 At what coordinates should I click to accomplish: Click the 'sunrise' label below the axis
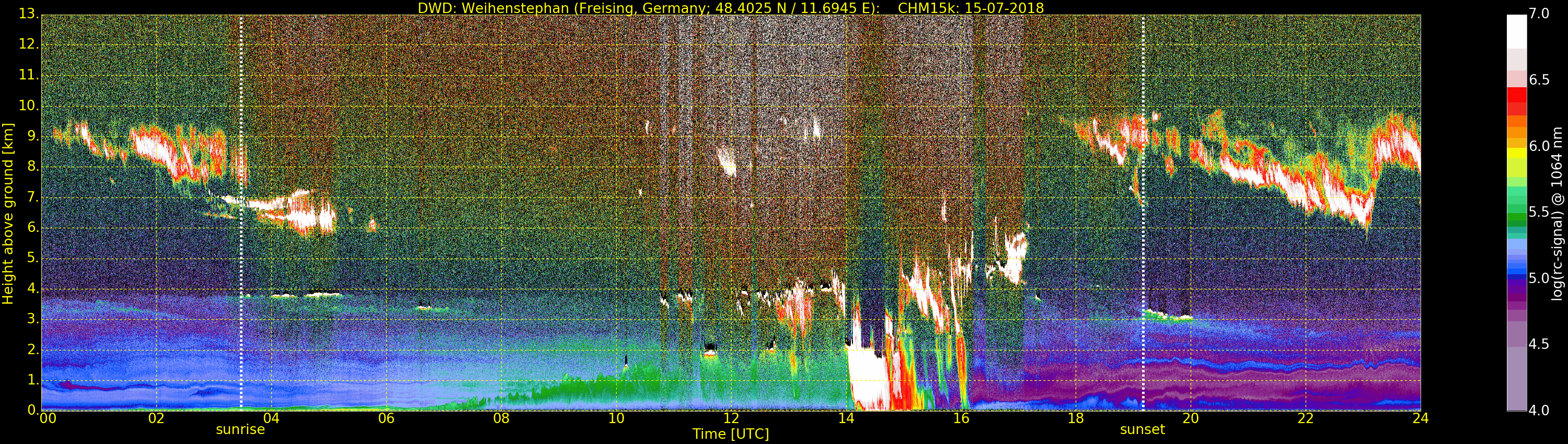pos(240,429)
